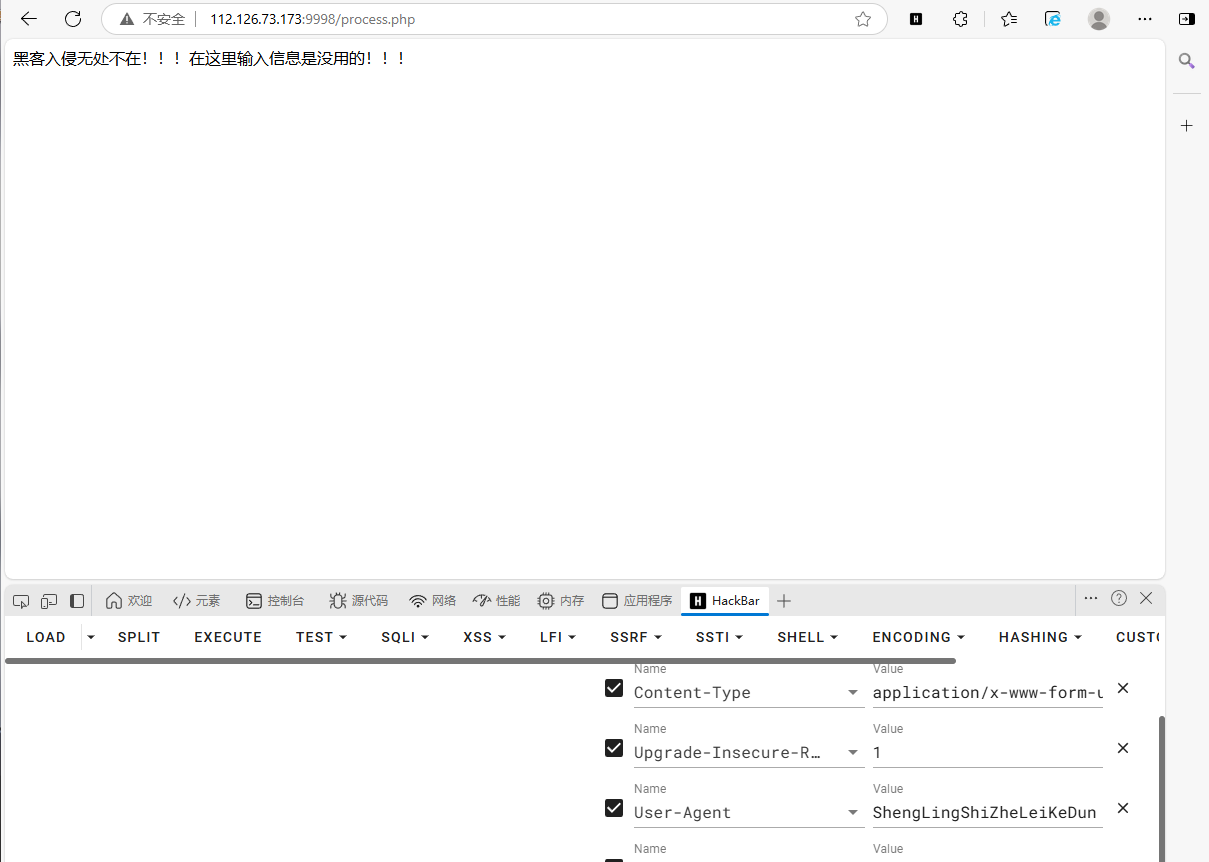Close the DevTools panel

point(1146,598)
